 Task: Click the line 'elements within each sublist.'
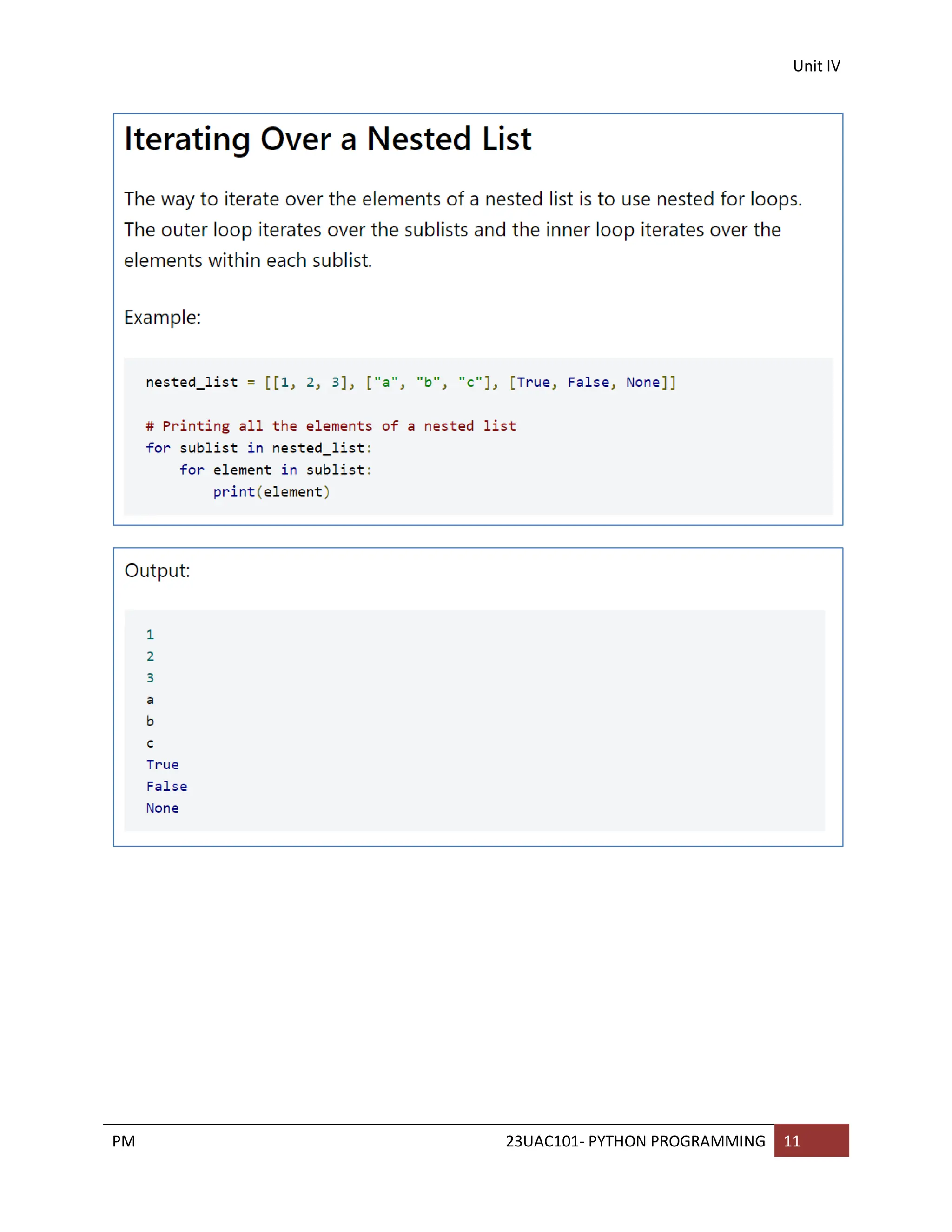click(248, 261)
